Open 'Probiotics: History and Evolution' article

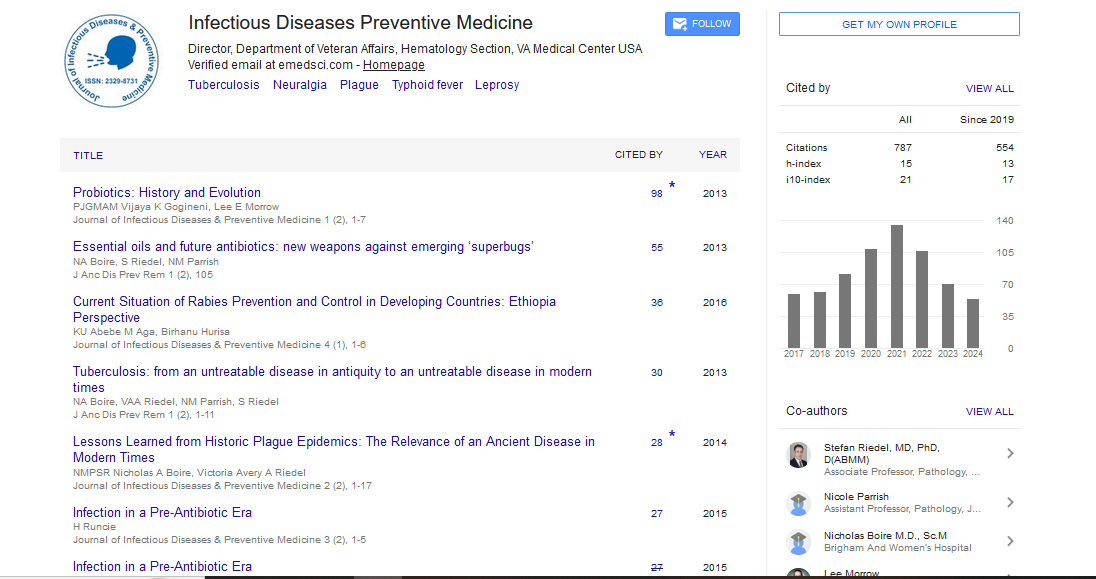(x=167, y=192)
